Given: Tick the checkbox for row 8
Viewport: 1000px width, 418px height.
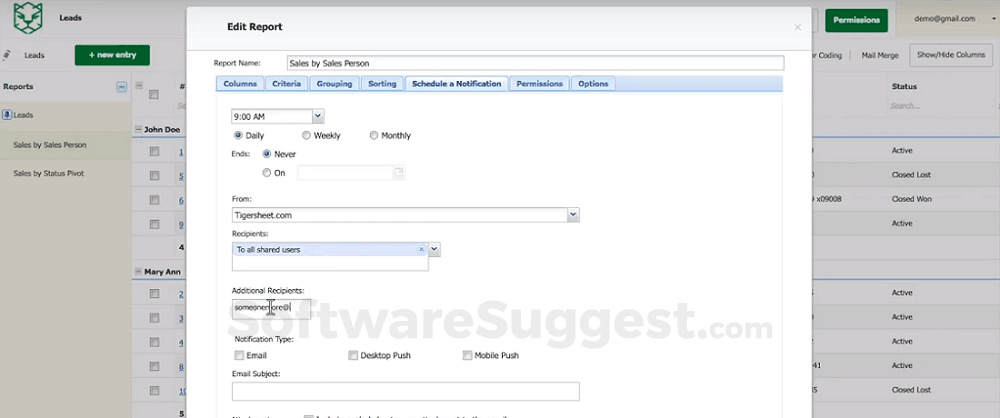Looking at the screenshot, I should [x=154, y=366].
